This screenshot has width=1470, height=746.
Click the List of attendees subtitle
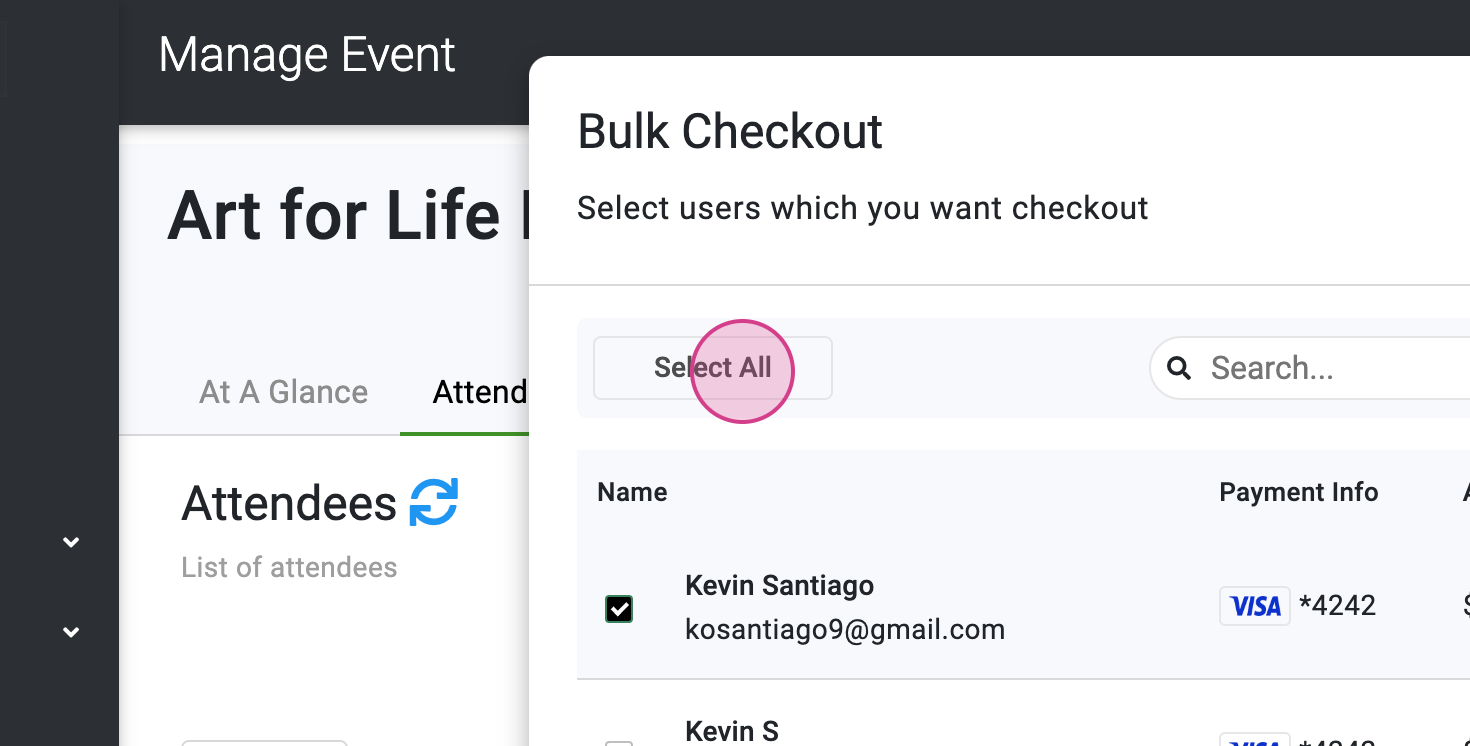tap(289, 568)
